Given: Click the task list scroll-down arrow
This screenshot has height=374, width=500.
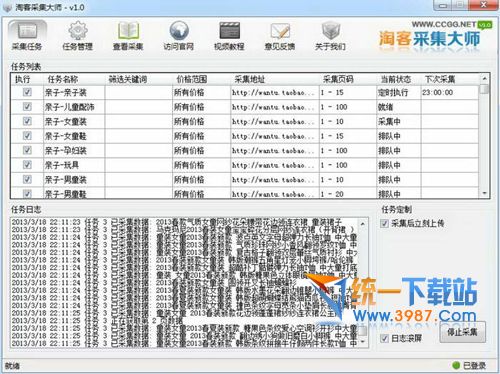Looking at the screenshot, I should [484, 193].
